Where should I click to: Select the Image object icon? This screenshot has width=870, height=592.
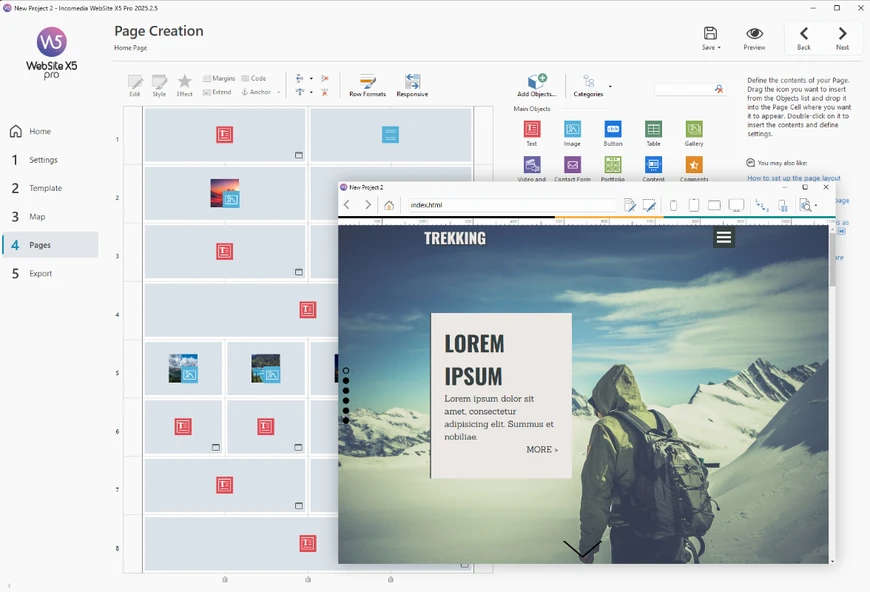[x=572, y=129]
